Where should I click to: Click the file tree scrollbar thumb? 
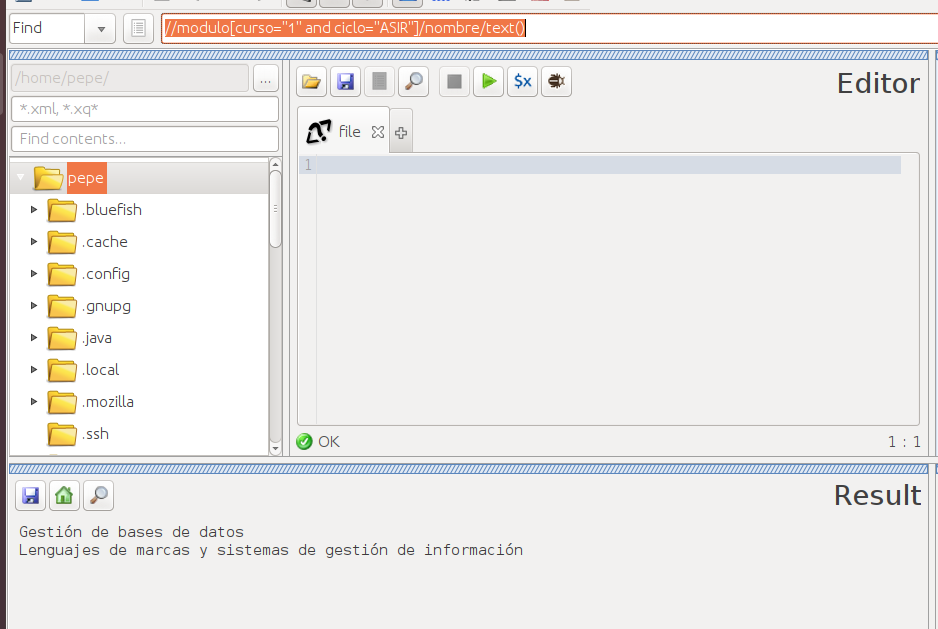click(275, 208)
